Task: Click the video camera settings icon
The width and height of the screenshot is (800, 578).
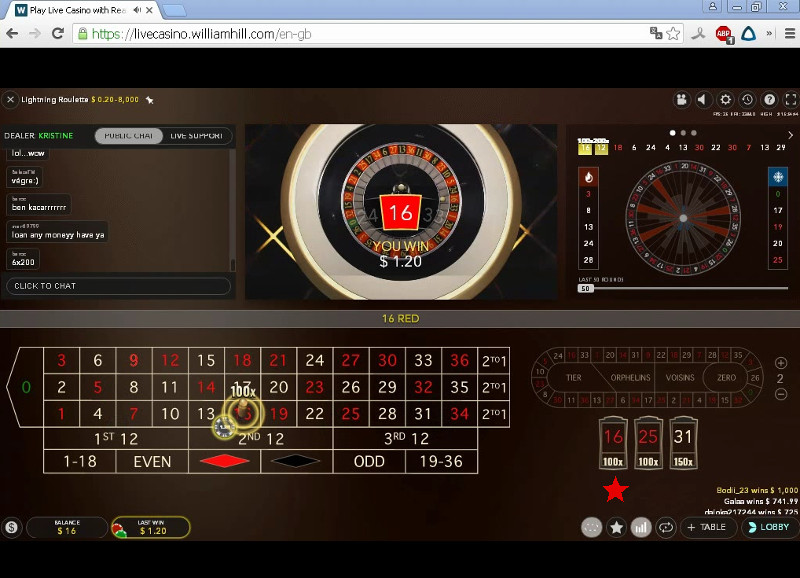Action: [x=681, y=100]
